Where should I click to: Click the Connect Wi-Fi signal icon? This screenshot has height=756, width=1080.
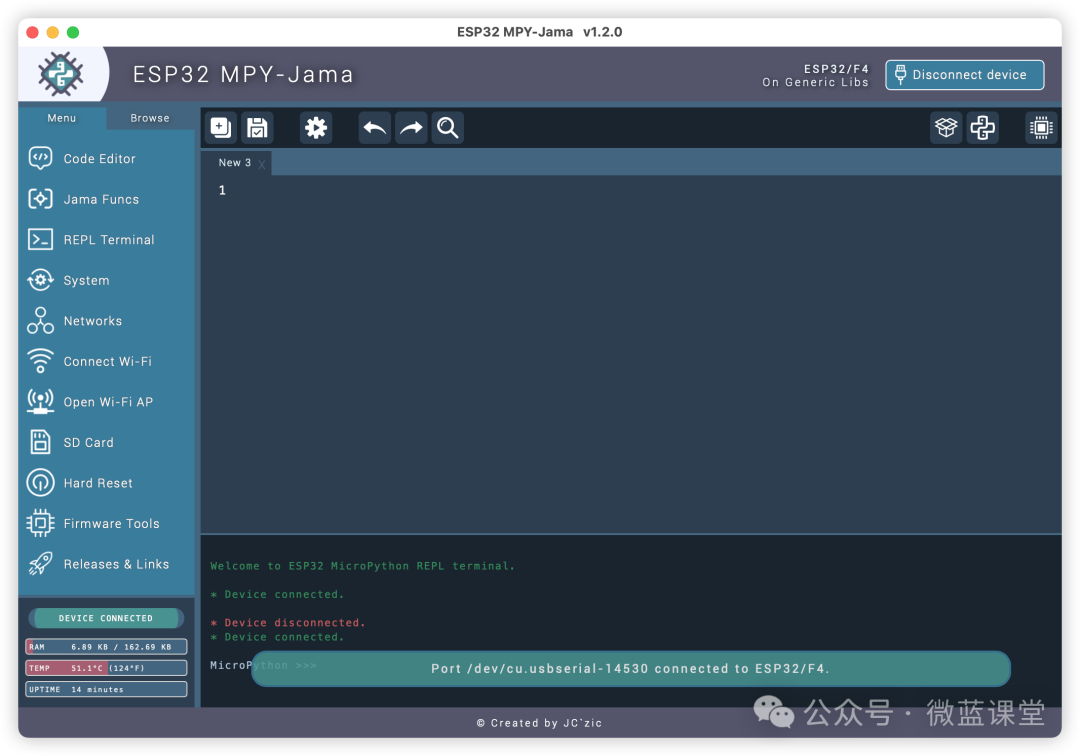tap(40, 361)
